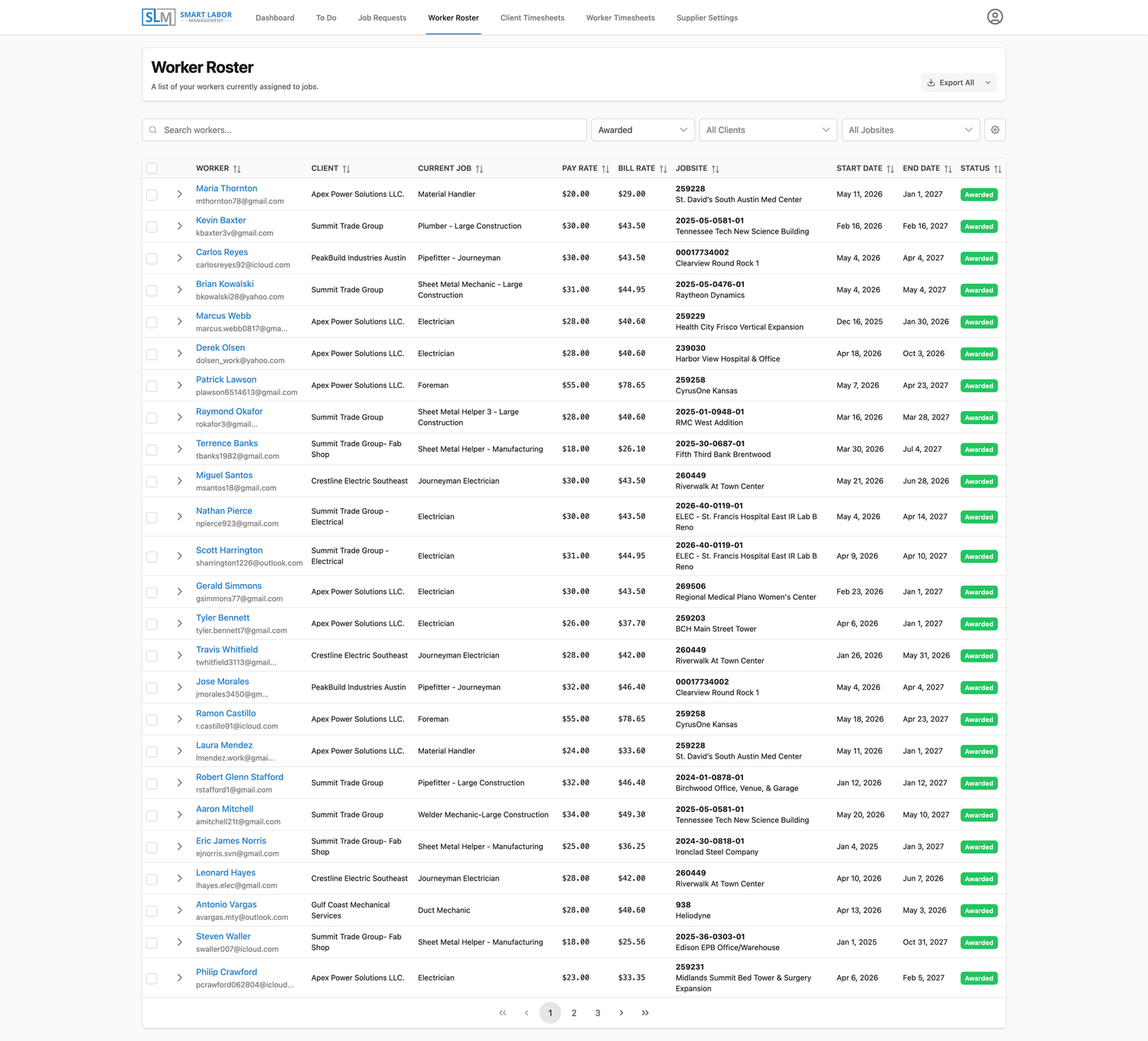This screenshot has width=1148, height=1041.
Task: Click the search magnifier icon
Action: pos(153,130)
